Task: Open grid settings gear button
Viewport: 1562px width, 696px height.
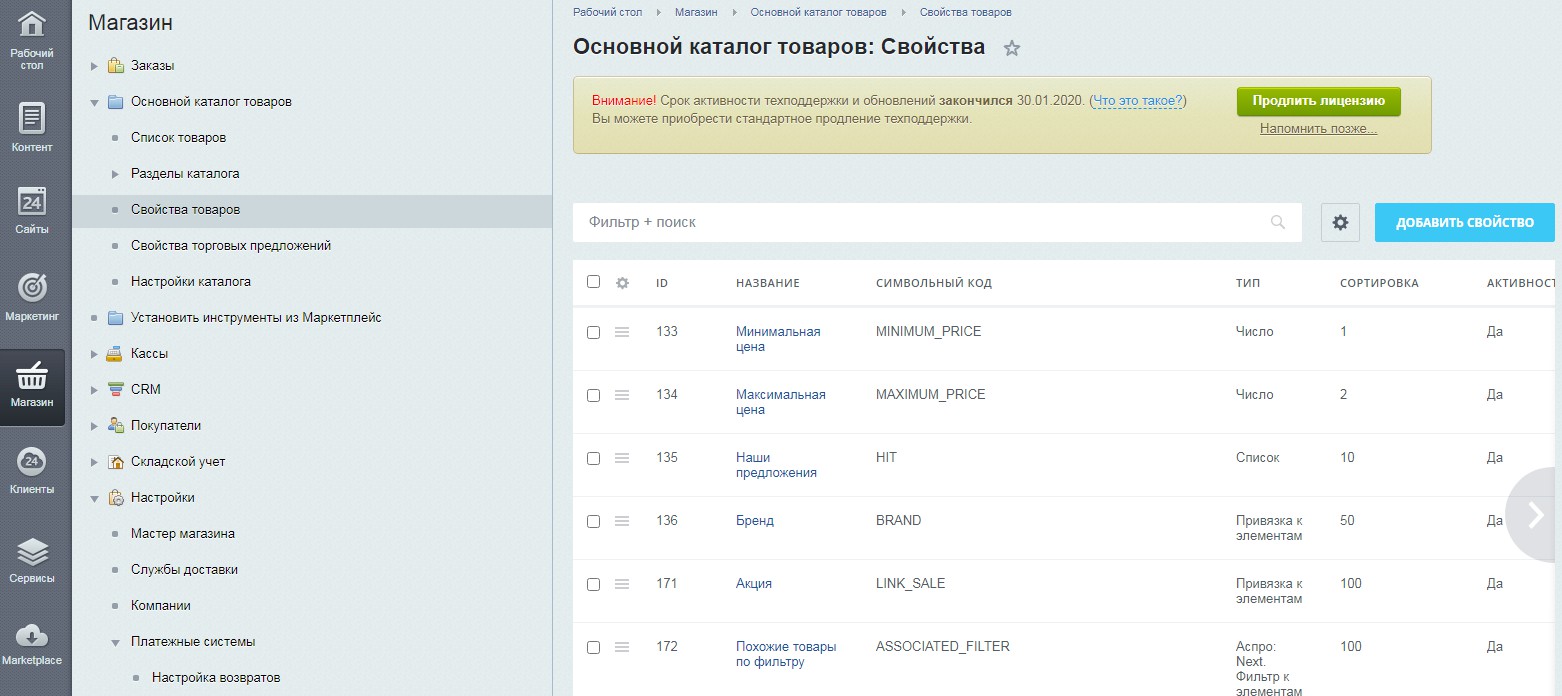Action: [1340, 222]
